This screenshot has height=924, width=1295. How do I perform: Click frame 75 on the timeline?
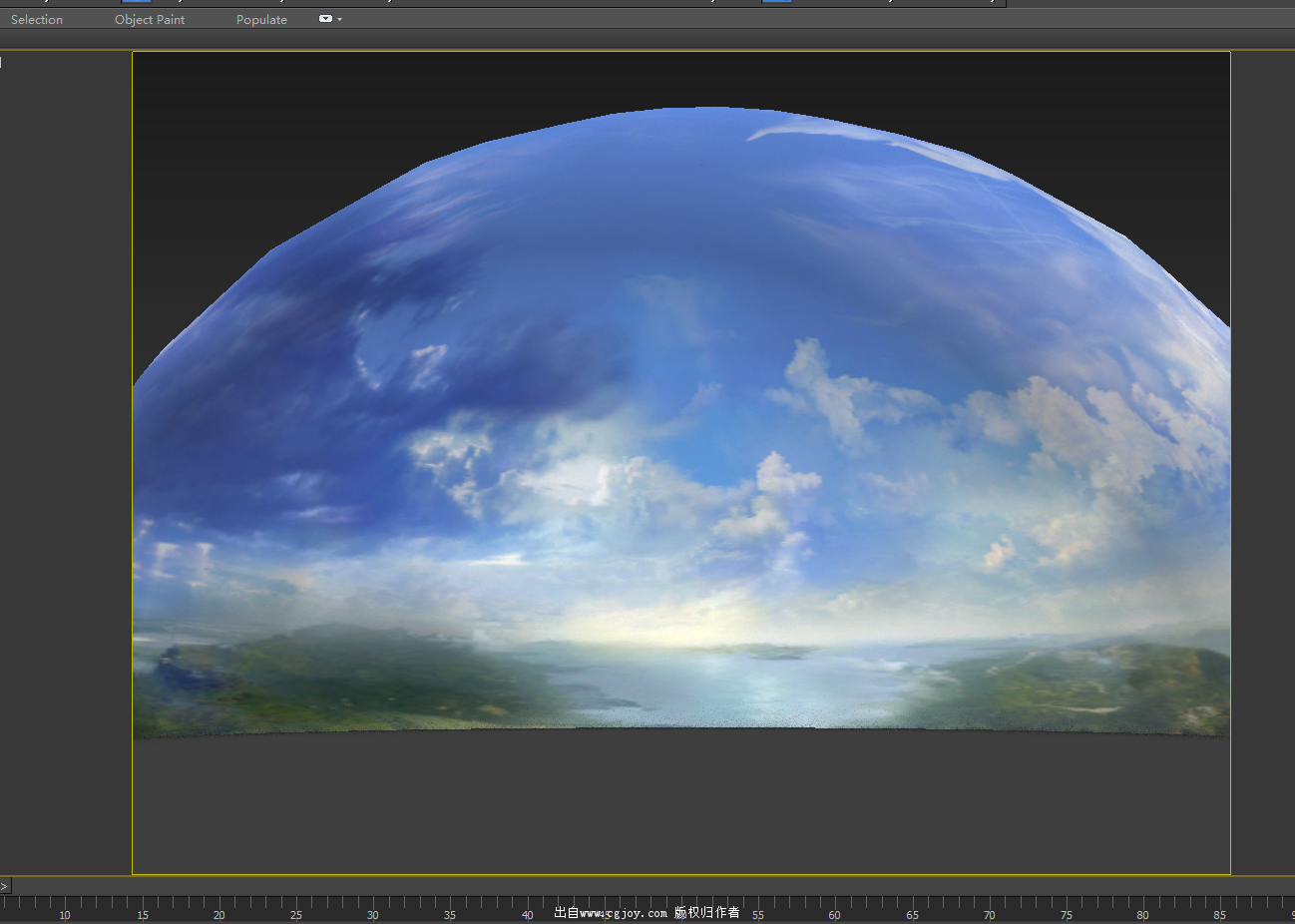point(1067,915)
